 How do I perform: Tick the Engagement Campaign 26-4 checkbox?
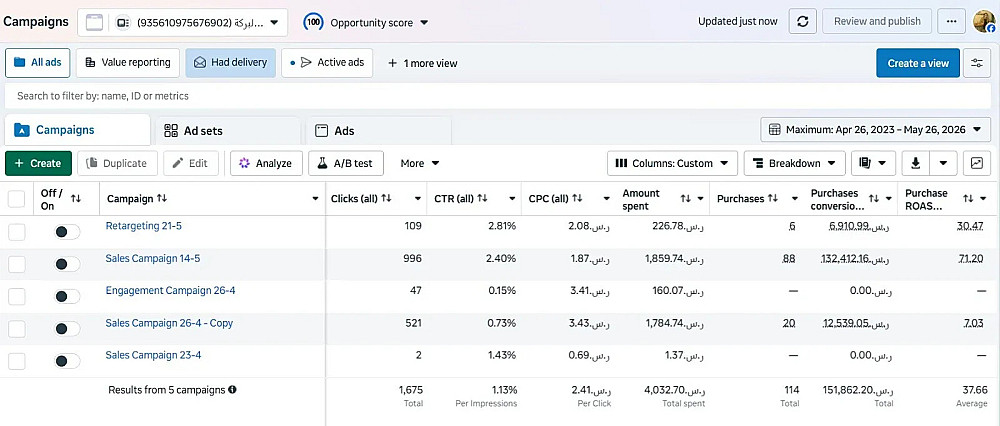[17, 297]
